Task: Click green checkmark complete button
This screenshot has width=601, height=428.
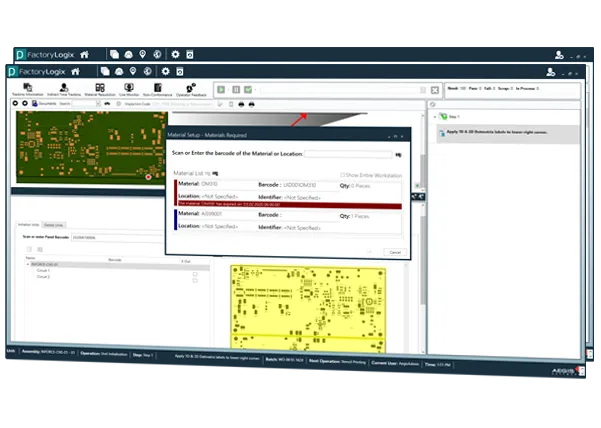Action: [248, 90]
